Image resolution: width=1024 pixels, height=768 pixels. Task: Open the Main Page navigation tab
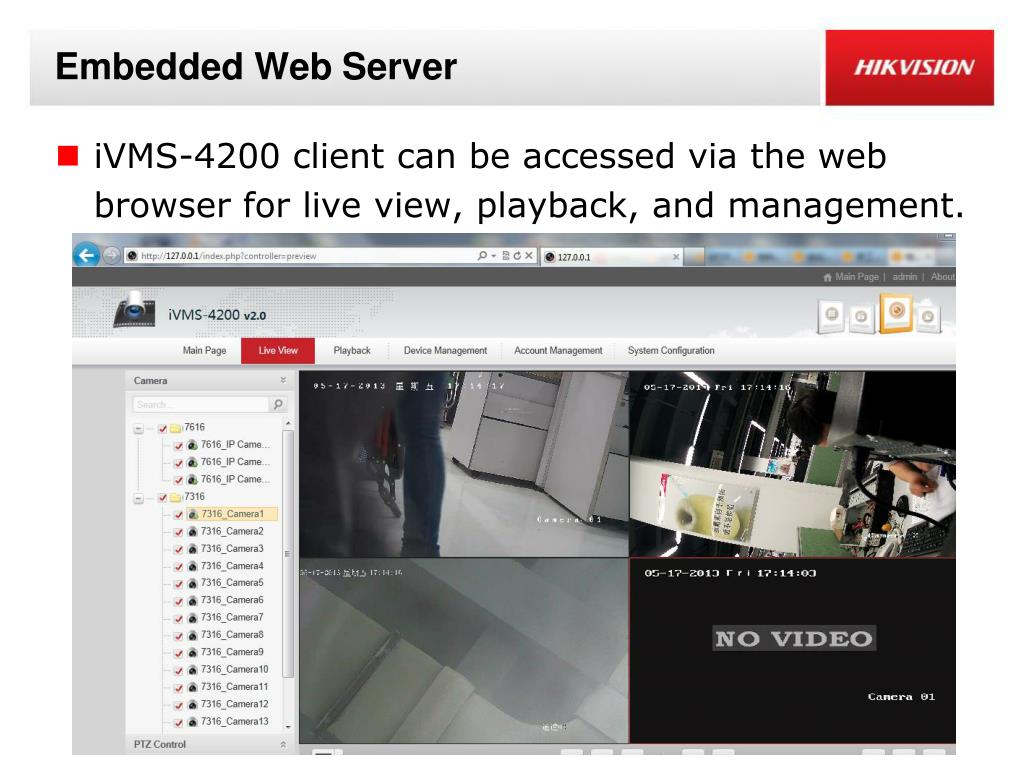click(x=204, y=351)
